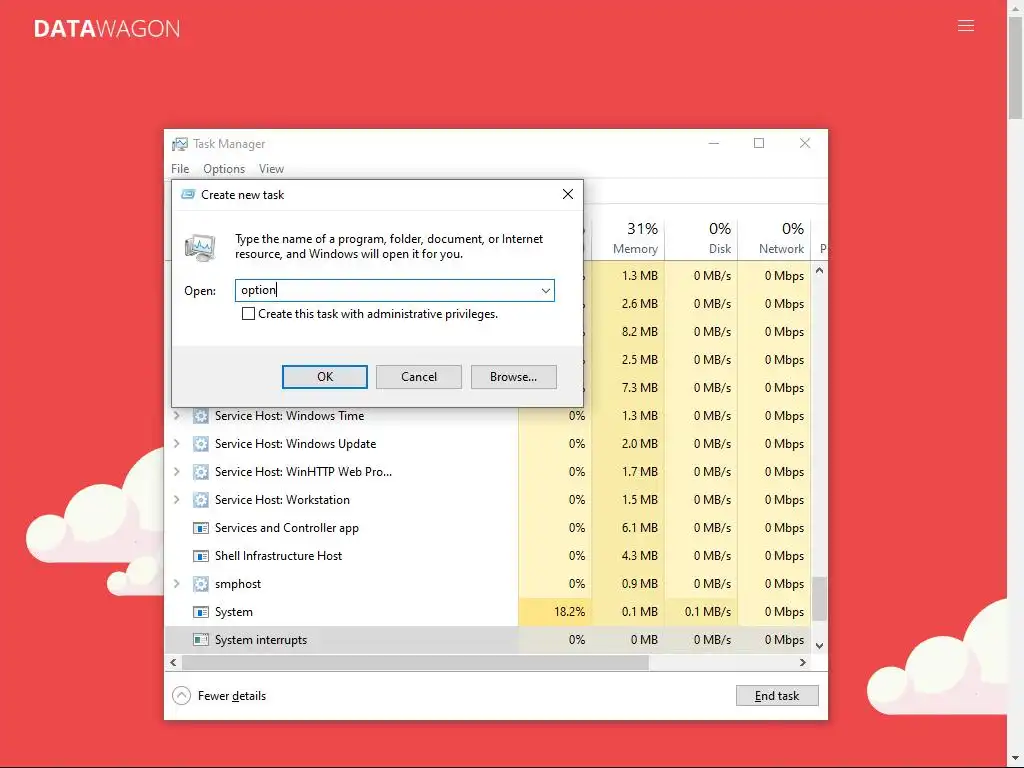Screen dimensions: 1024x768
Task: Open the File menu in Task Manager
Action: (180, 169)
